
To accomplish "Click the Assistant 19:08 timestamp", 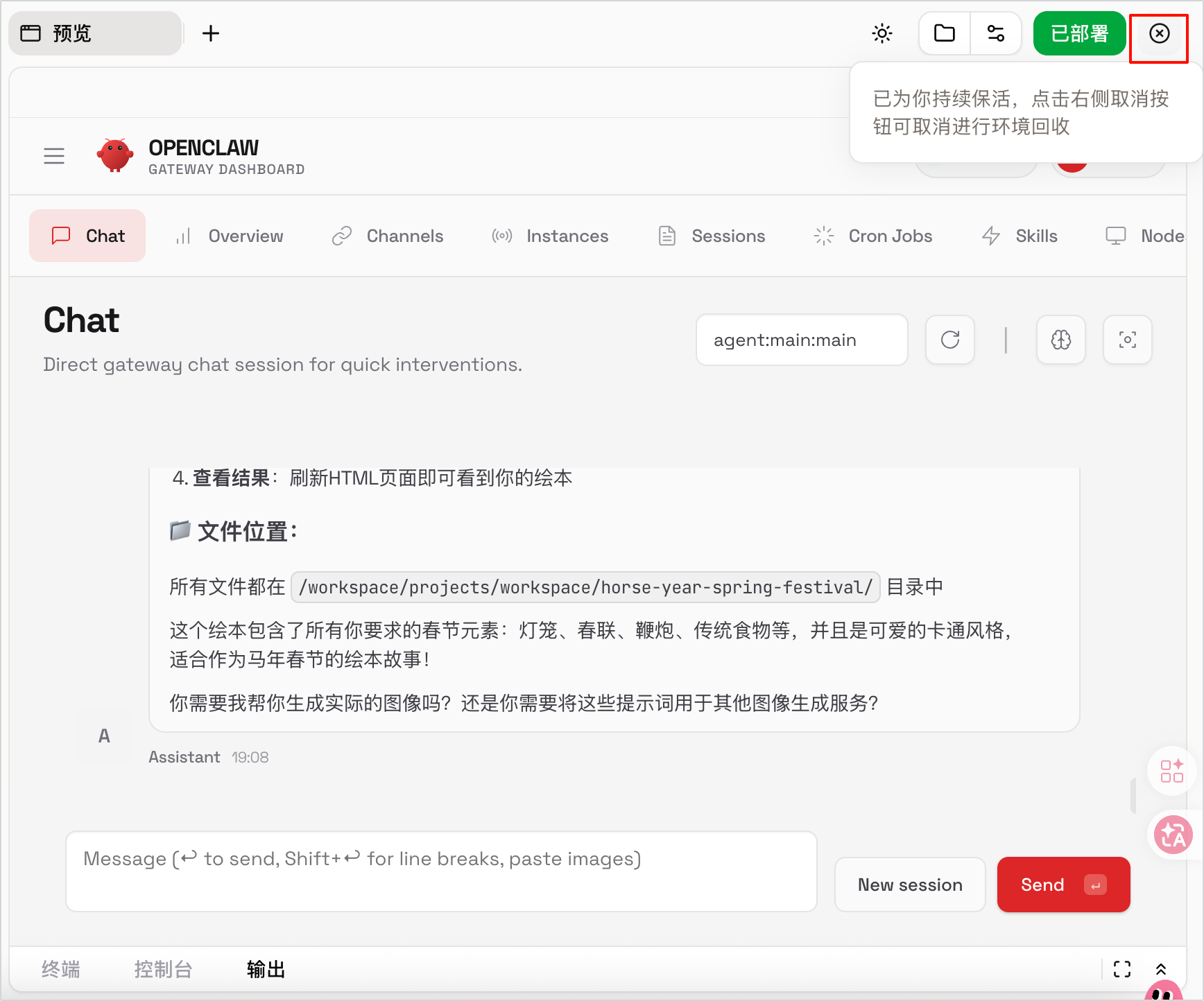I will pyautogui.click(x=250, y=757).
